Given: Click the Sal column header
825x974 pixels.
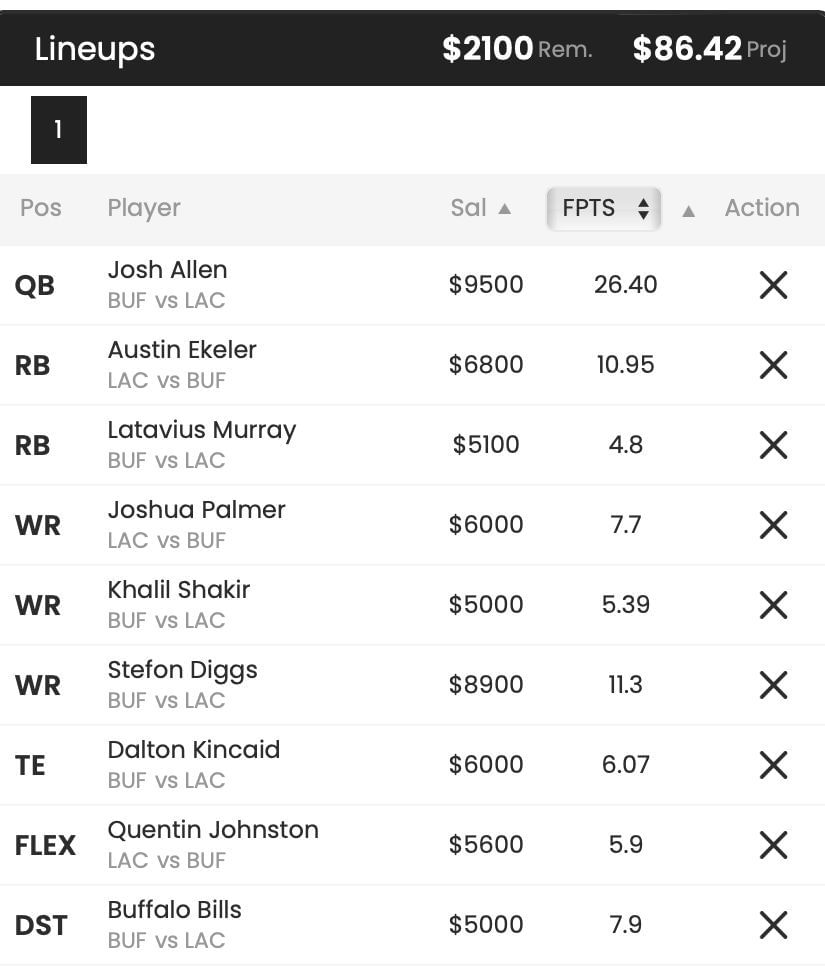Looking at the screenshot, I should point(468,208).
